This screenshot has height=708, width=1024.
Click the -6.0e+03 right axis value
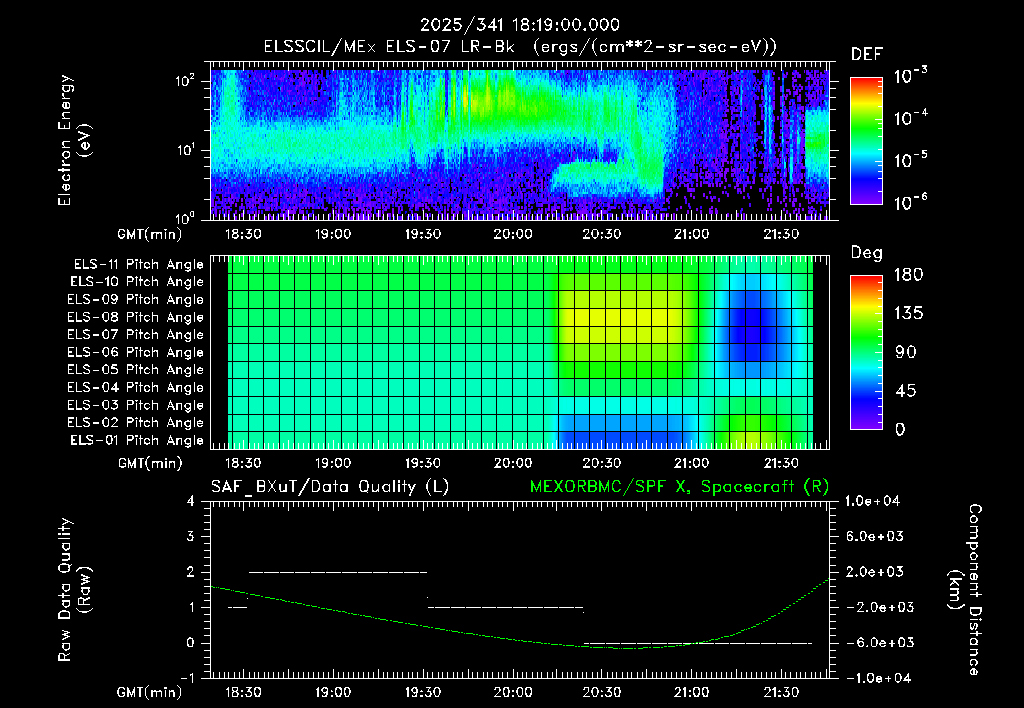pos(874,643)
